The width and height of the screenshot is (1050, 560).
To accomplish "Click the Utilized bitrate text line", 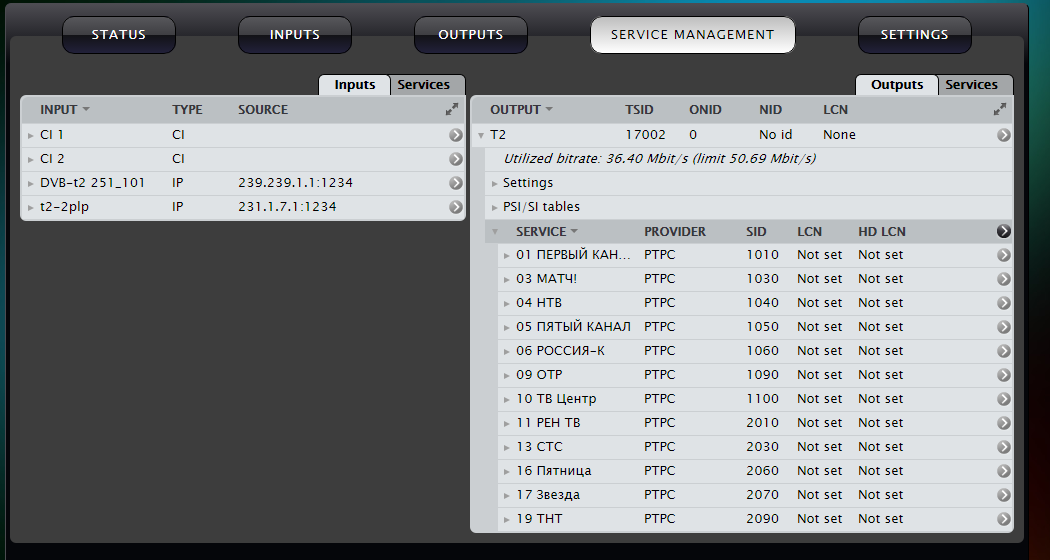I will click(x=660, y=159).
